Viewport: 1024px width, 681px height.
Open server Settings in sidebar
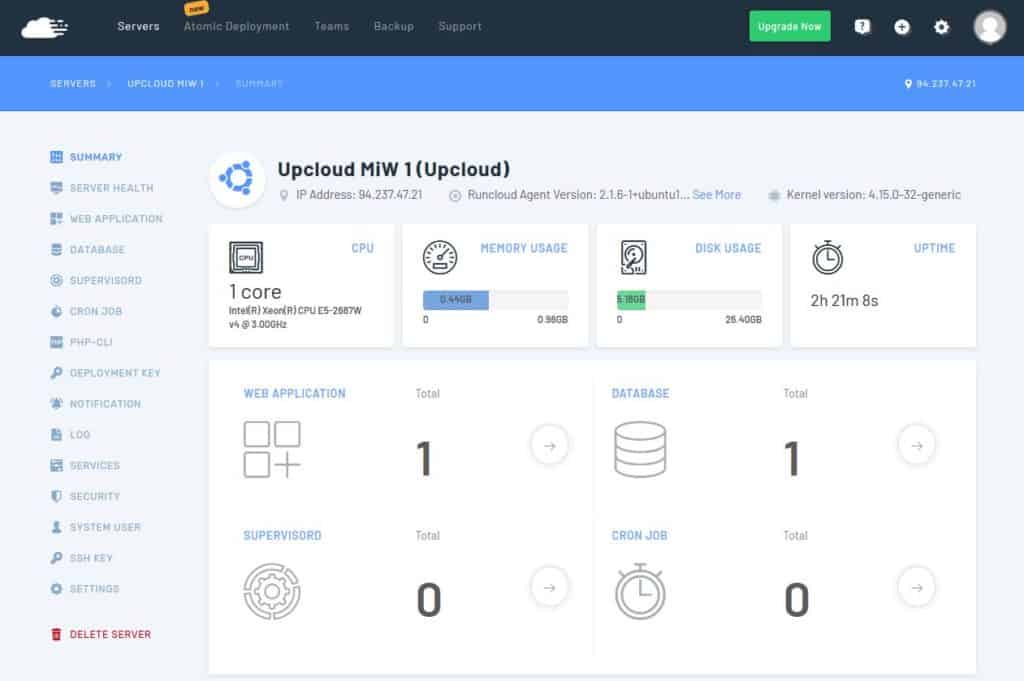(95, 589)
